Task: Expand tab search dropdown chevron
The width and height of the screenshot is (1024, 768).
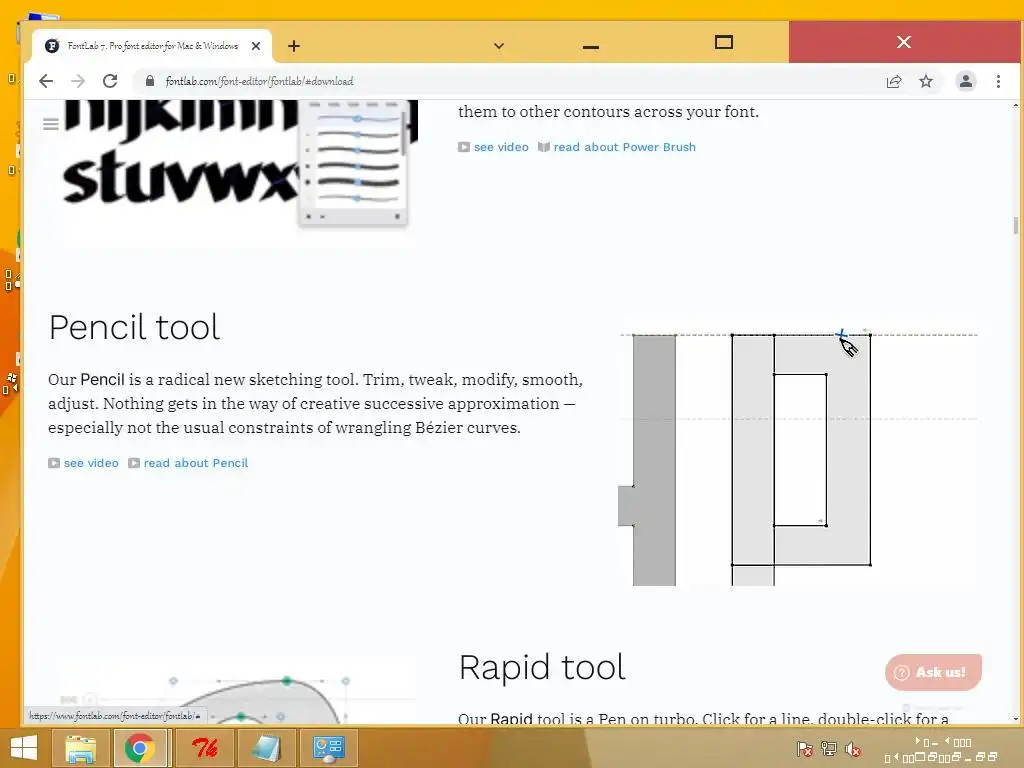Action: [x=498, y=46]
